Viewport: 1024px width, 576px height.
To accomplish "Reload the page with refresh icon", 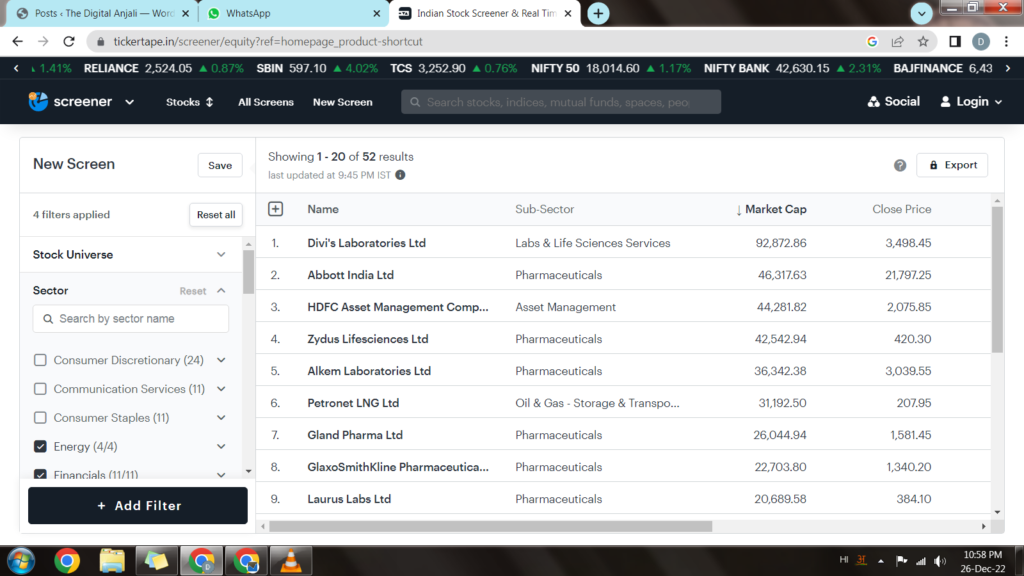I will 69,41.
